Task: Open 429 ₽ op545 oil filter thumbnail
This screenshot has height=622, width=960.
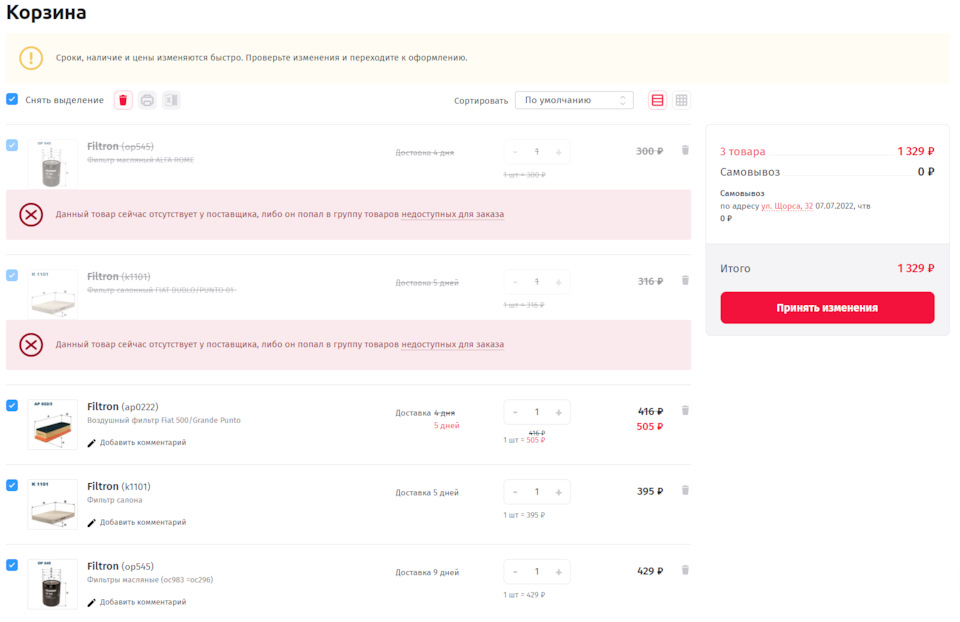Action: 53,584
